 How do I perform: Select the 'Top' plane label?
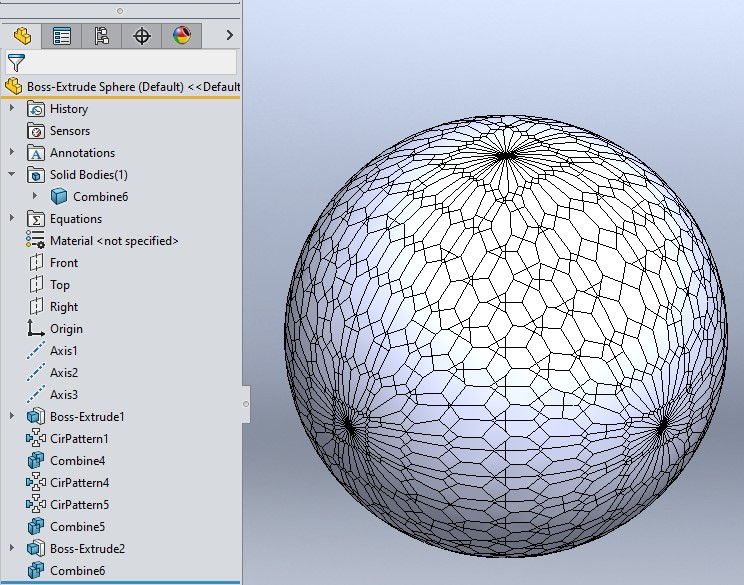pyautogui.click(x=60, y=285)
